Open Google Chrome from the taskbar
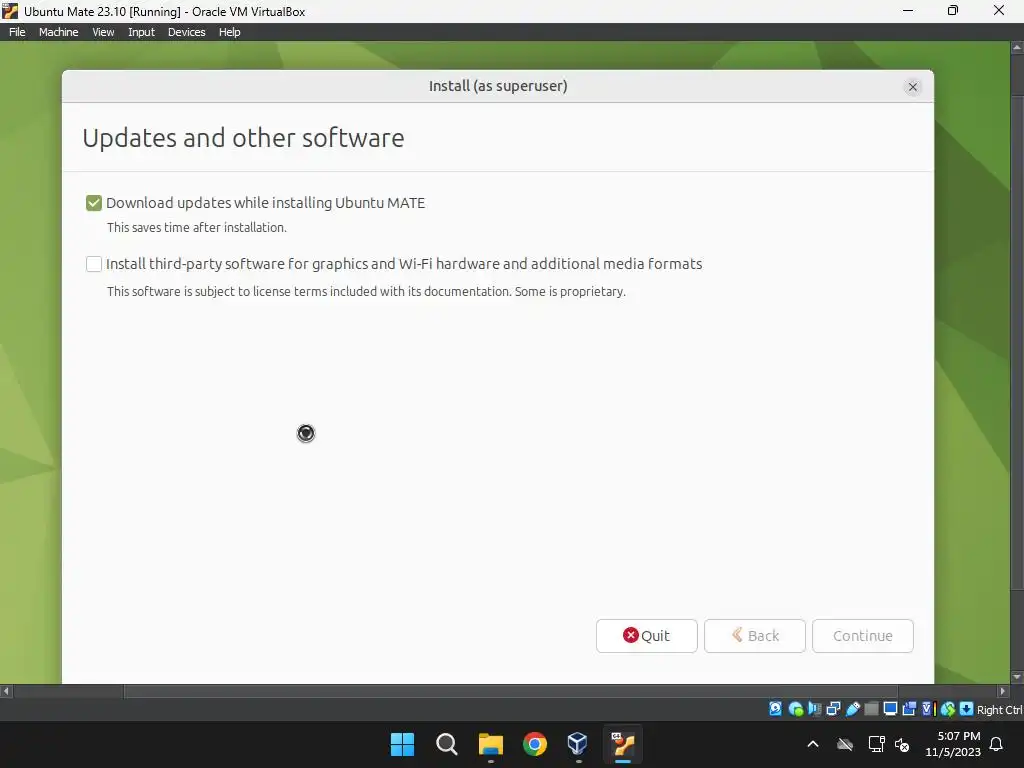The width and height of the screenshot is (1024, 768). [x=535, y=744]
